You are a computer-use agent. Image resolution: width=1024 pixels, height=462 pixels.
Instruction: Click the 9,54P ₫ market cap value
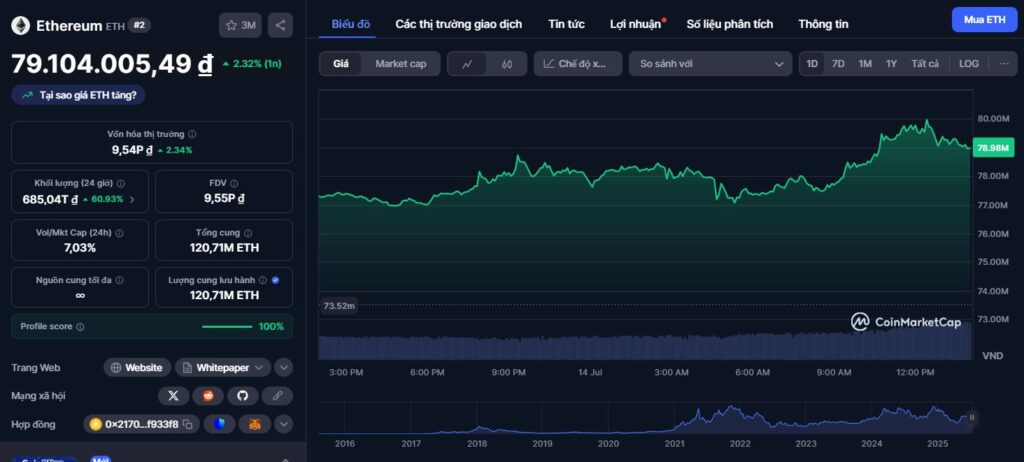click(x=132, y=150)
